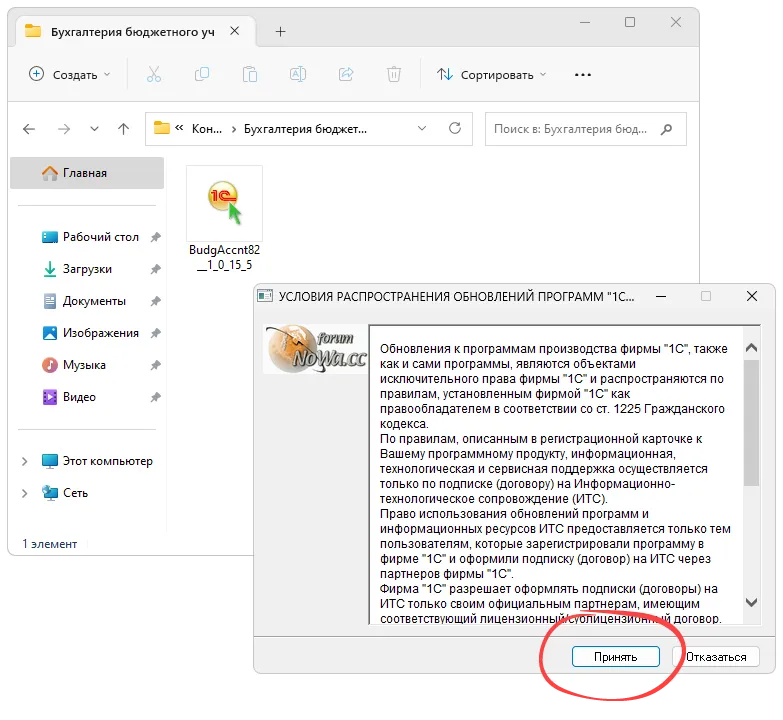Click the Share icon in Explorer toolbar
This screenshot has height=720, width=783.
(346, 74)
